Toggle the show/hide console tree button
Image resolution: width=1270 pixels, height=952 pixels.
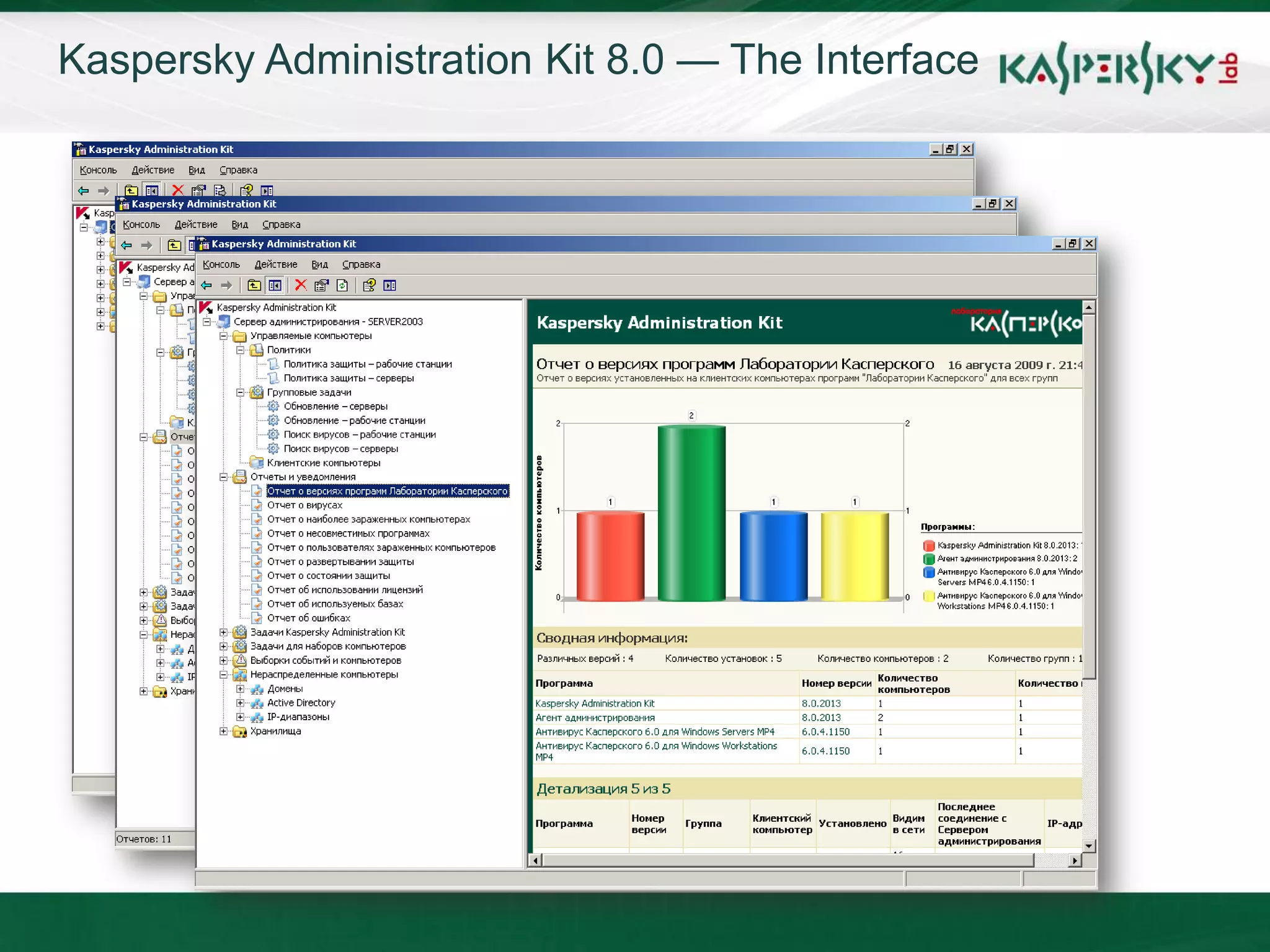point(275,285)
